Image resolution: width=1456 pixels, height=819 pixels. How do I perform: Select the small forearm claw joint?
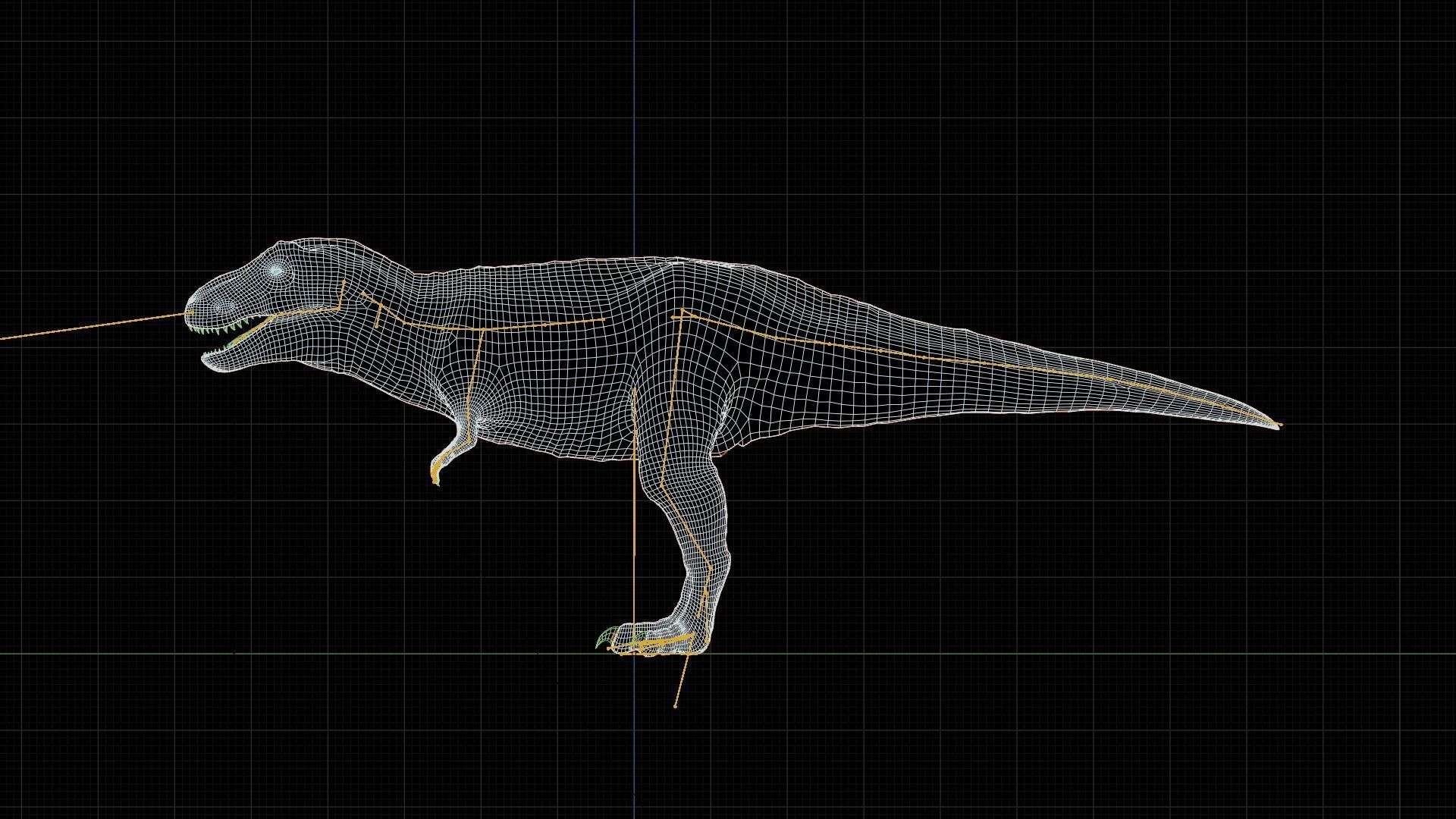435,480
